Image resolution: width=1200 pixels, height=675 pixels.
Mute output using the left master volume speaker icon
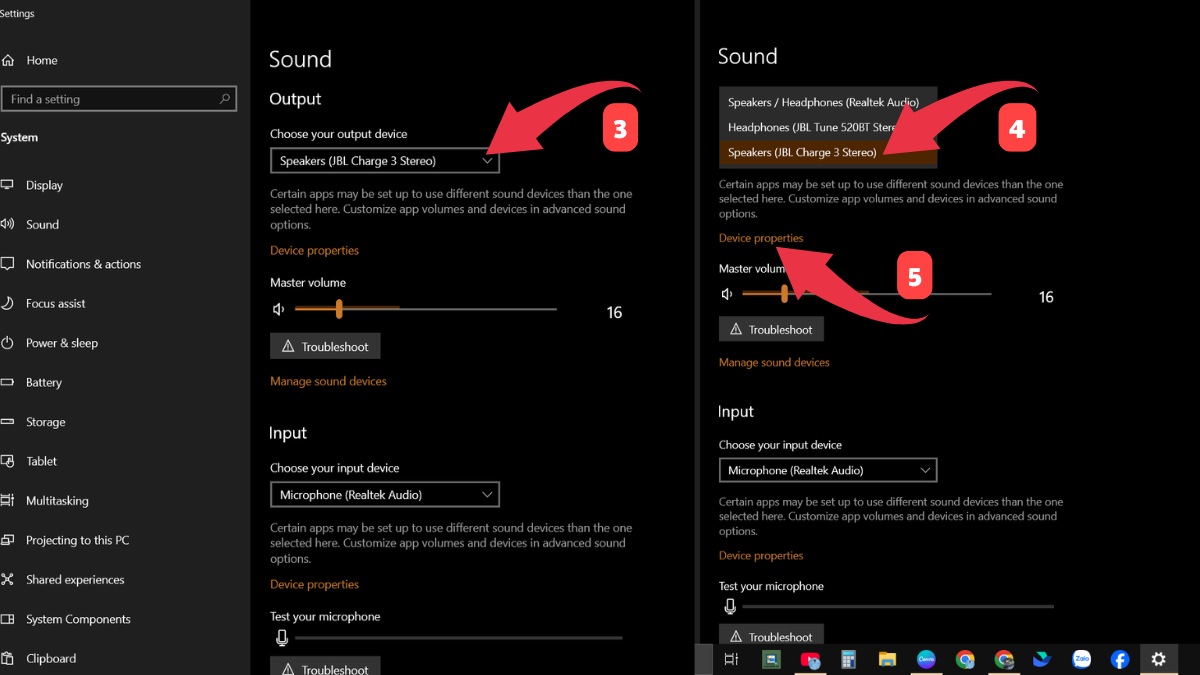pos(279,310)
